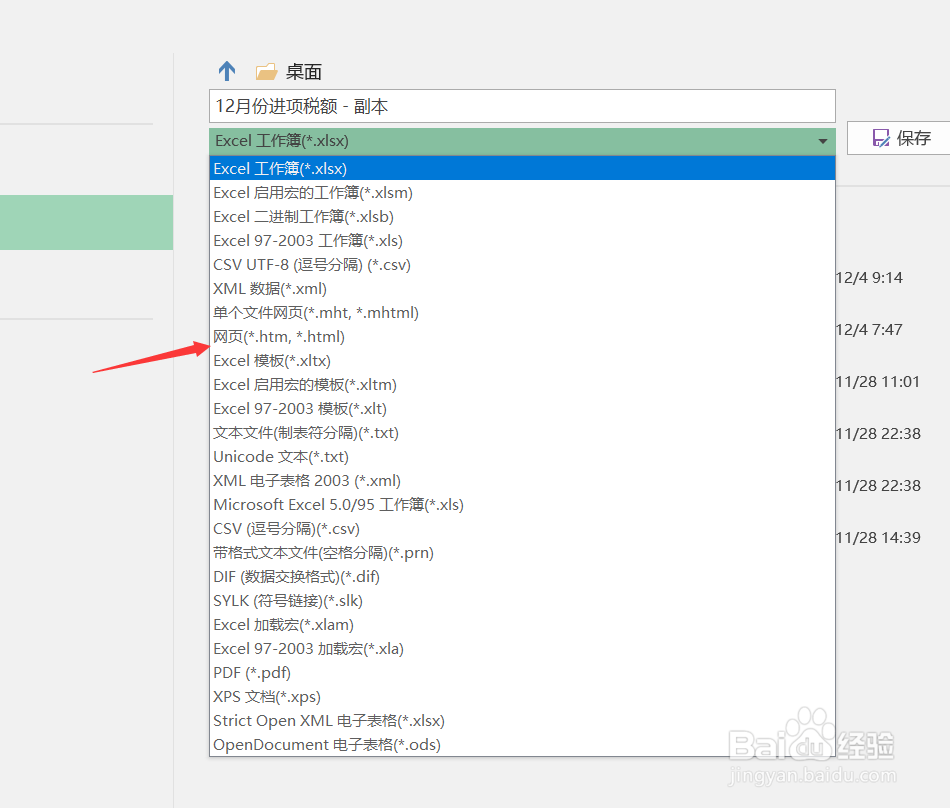The image size is (950, 808).
Task: Choose Excel 二进制工作簿(*.xlsb)
Action: (522, 216)
